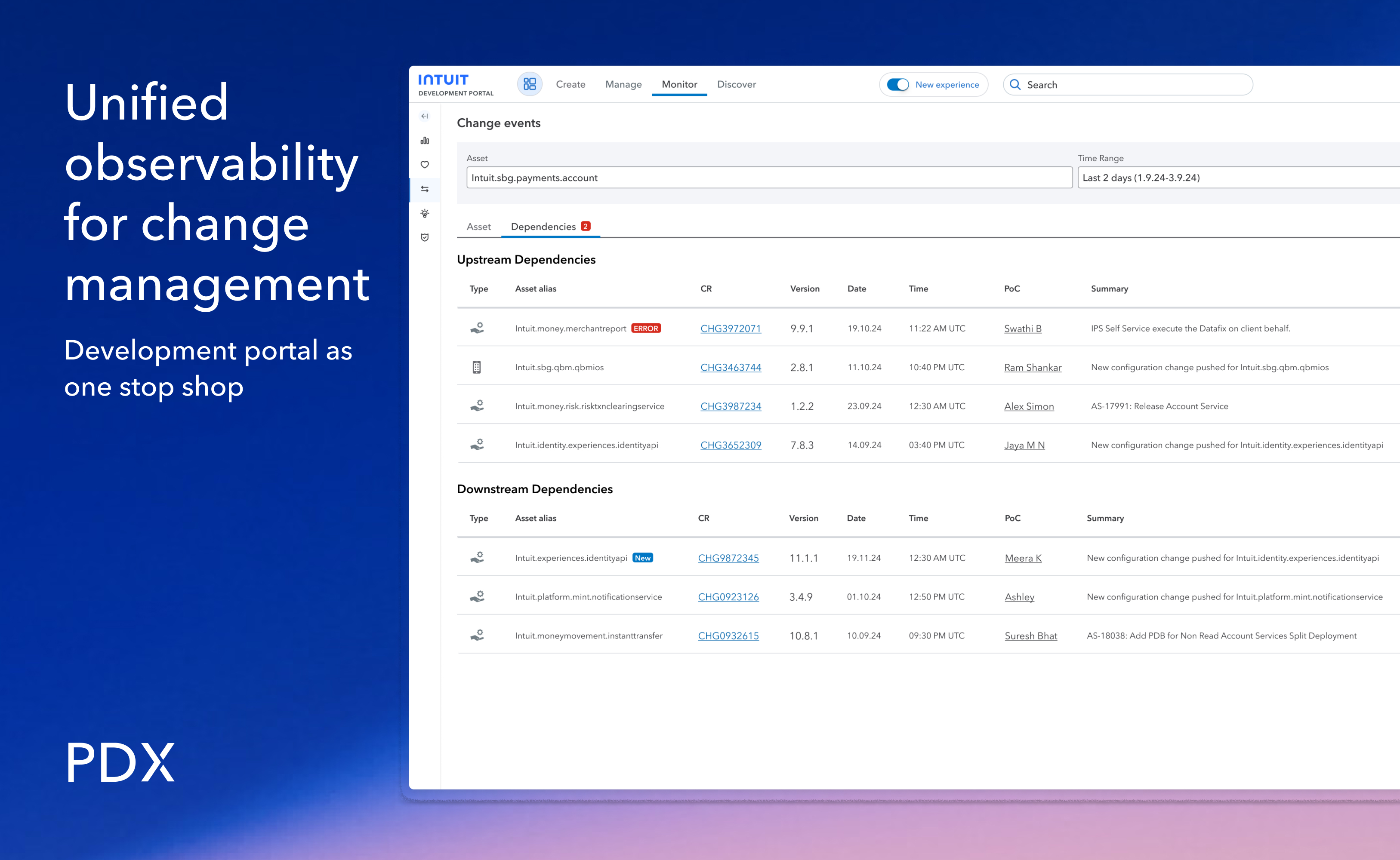Viewport: 1400px width, 860px height.
Task: Click the Intuit Development Portal logo
Action: (x=455, y=85)
